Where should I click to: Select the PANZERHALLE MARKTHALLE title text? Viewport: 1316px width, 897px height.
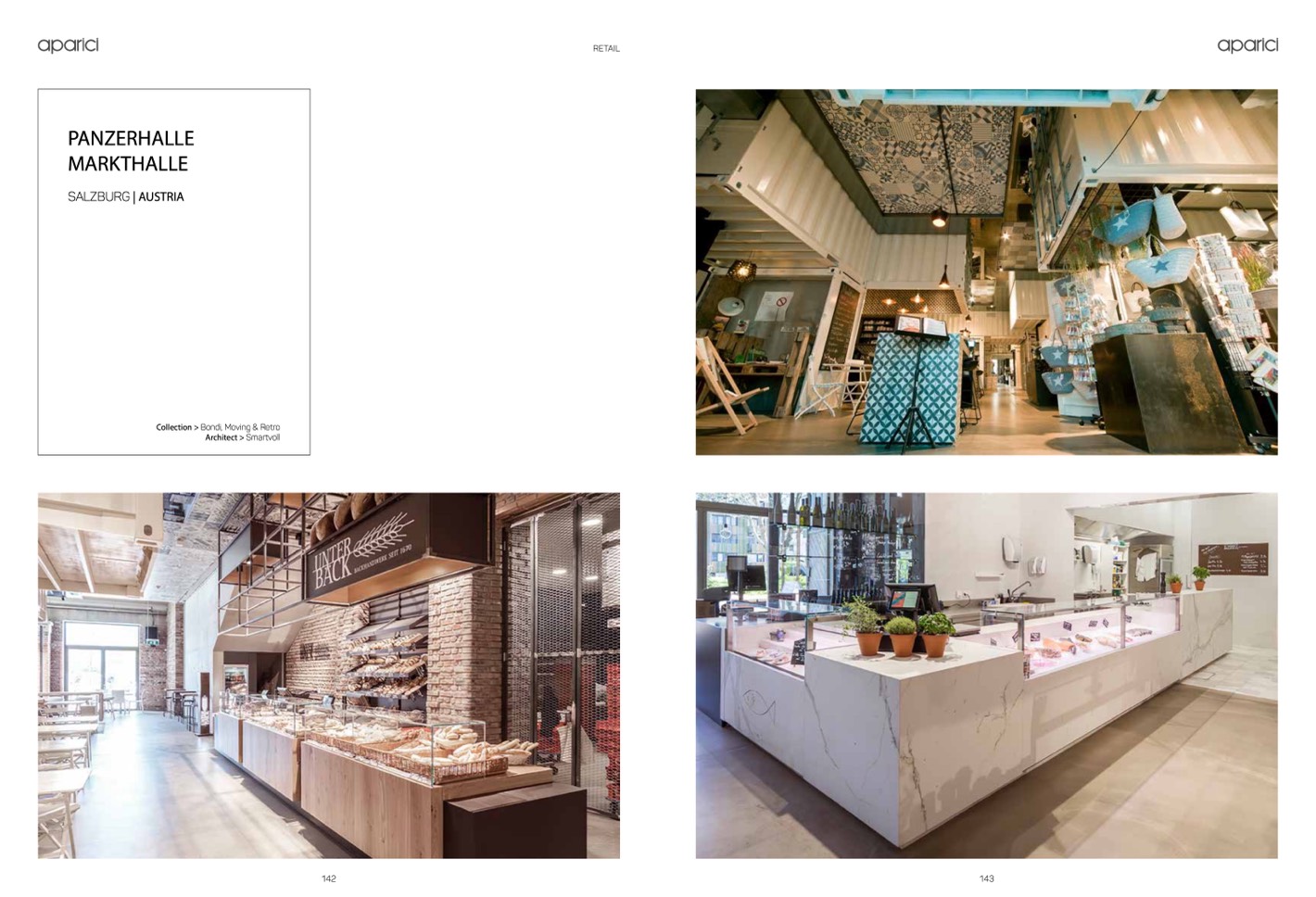pos(131,151)
